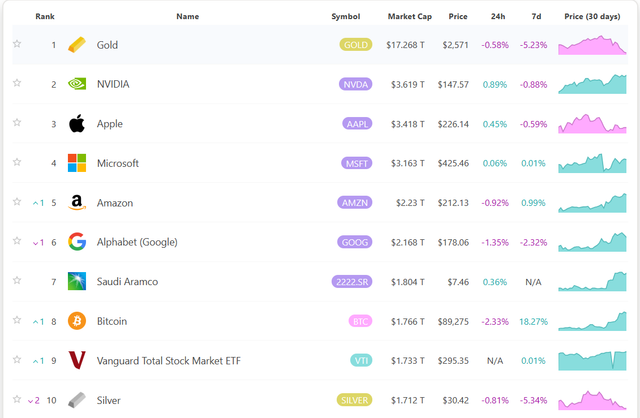Star the Vanguard Total Stock Market ETF row
The width and height of the screenshot is (640, 418).
[x=17, y=360]
